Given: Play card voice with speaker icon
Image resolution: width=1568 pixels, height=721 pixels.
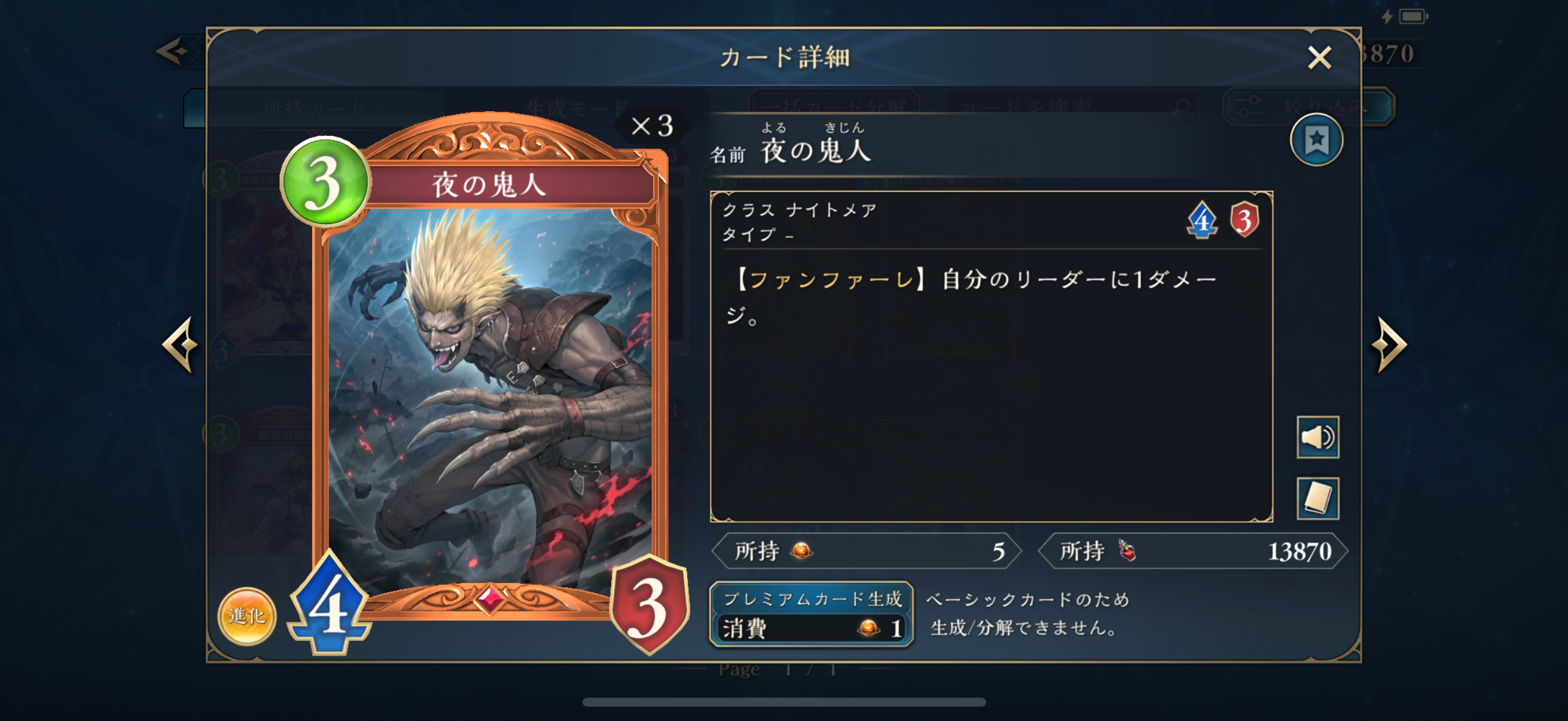Looking at the screenshot, I should pos(1317,437).
